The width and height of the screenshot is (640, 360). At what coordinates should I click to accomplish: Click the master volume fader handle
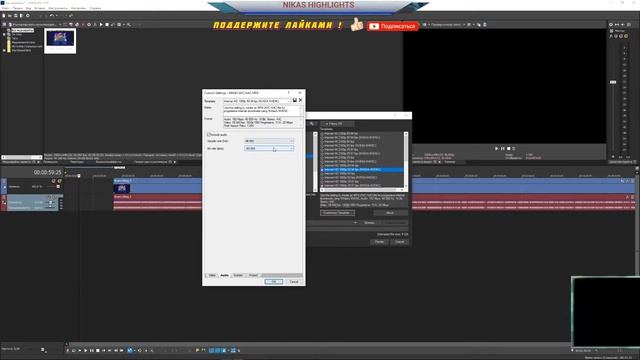pos(613,82)
